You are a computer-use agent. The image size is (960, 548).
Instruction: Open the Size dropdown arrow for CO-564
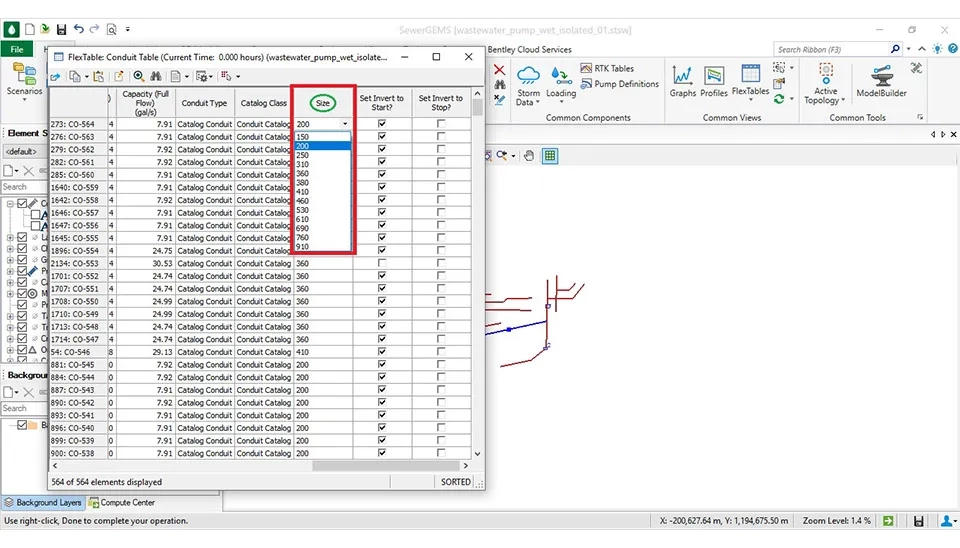click(346, 124)
